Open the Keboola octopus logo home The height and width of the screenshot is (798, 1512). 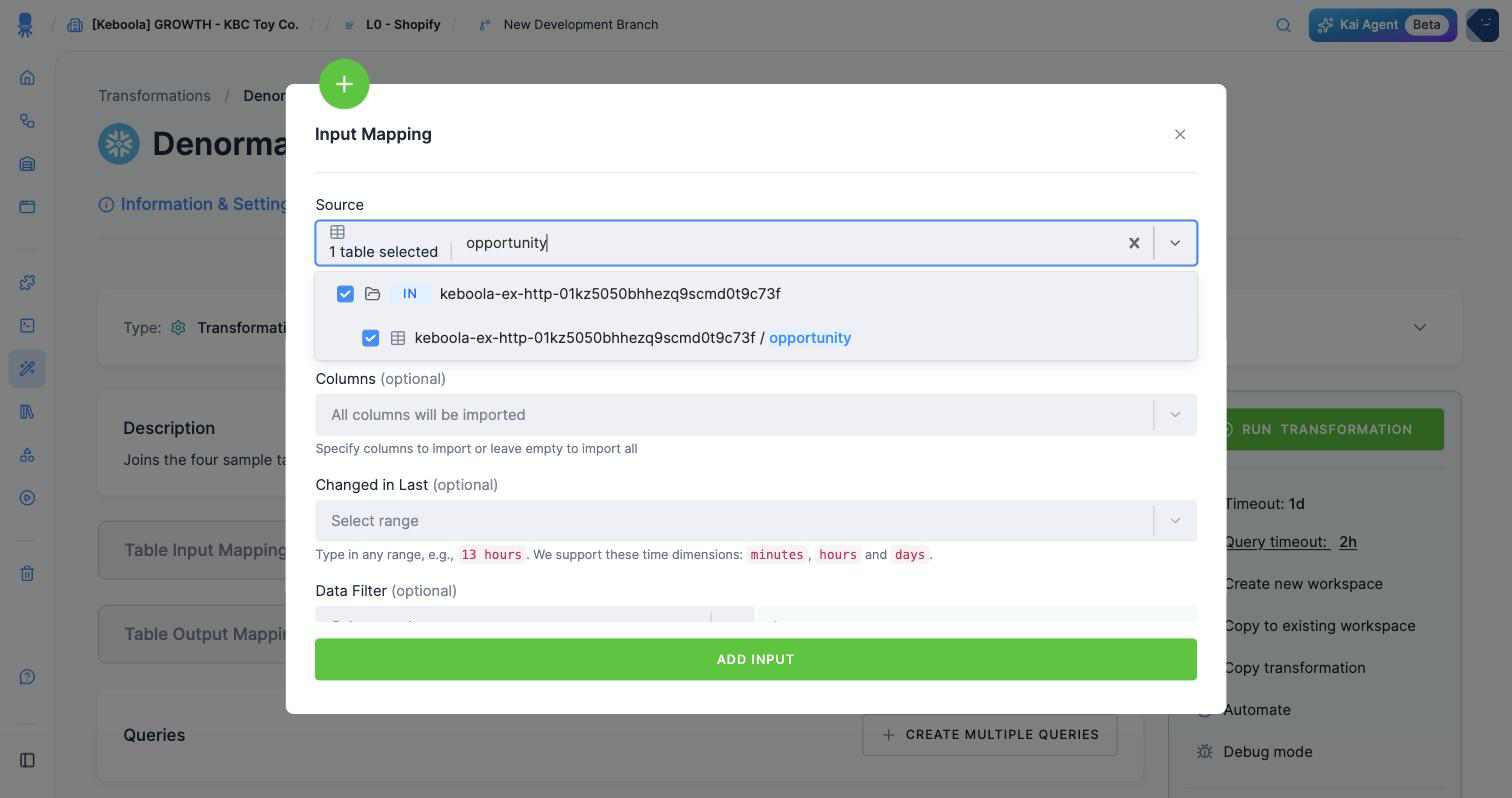26,25
